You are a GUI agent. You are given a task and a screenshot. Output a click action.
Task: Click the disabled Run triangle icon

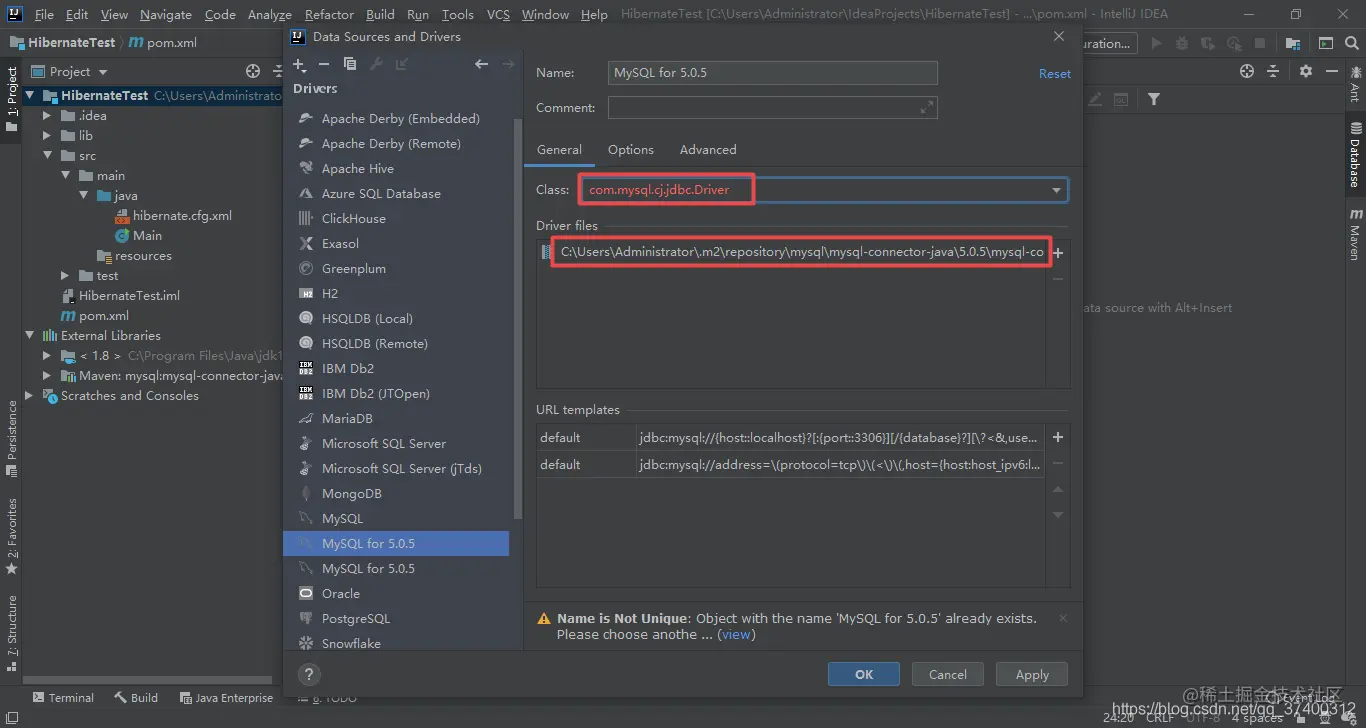pos(1157,43)
